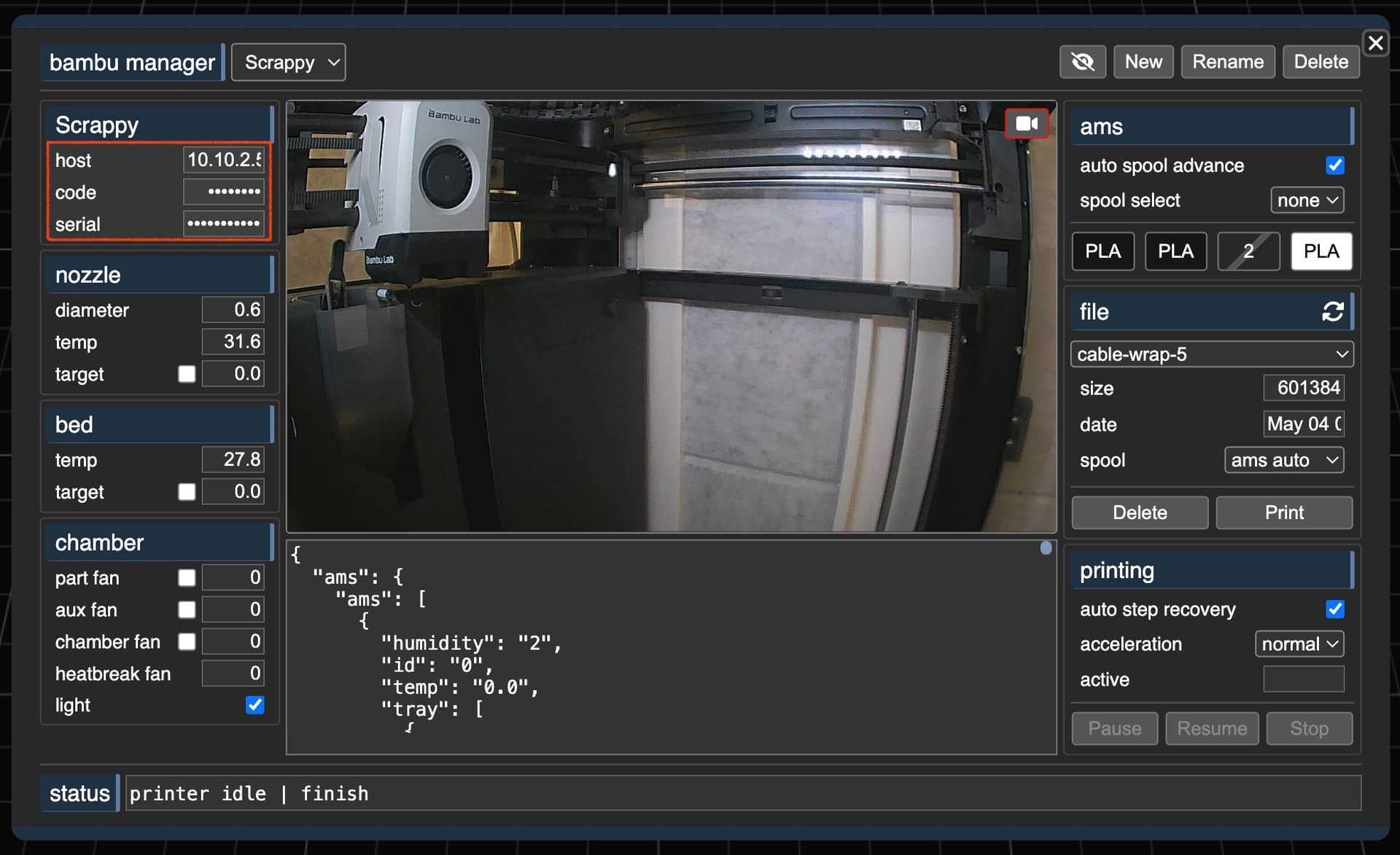Viewport: 1400px width, 855px height.
Task: Select the empty spool slot numbered 2
Action: 1248,251
